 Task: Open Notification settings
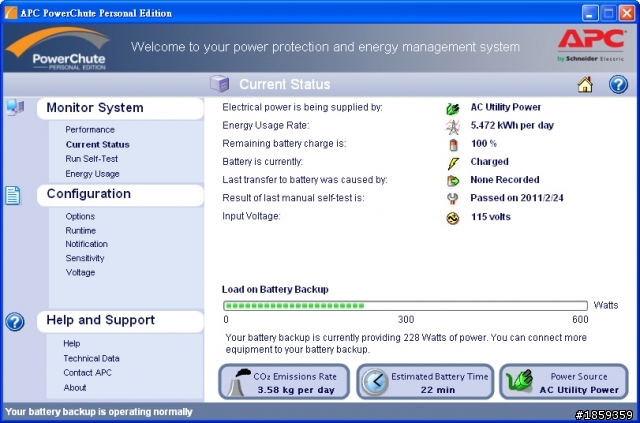(x=87, y=244)
